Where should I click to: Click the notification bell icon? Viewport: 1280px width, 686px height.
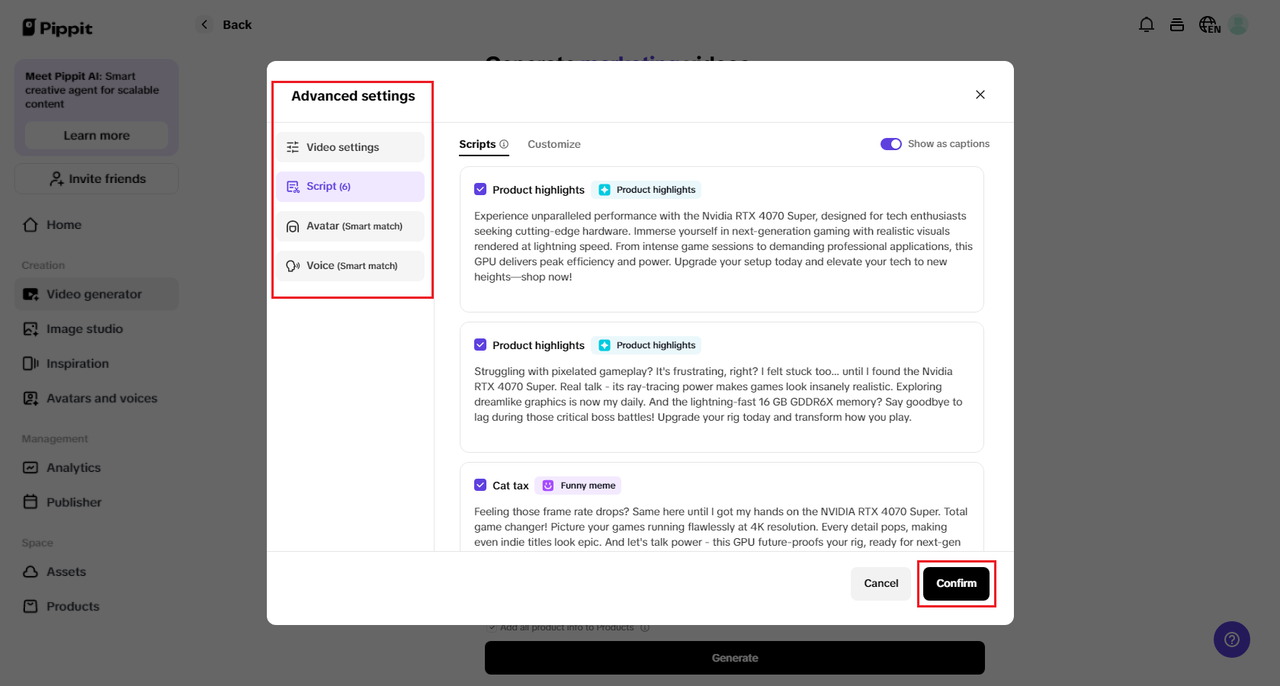pos(1146,24)
